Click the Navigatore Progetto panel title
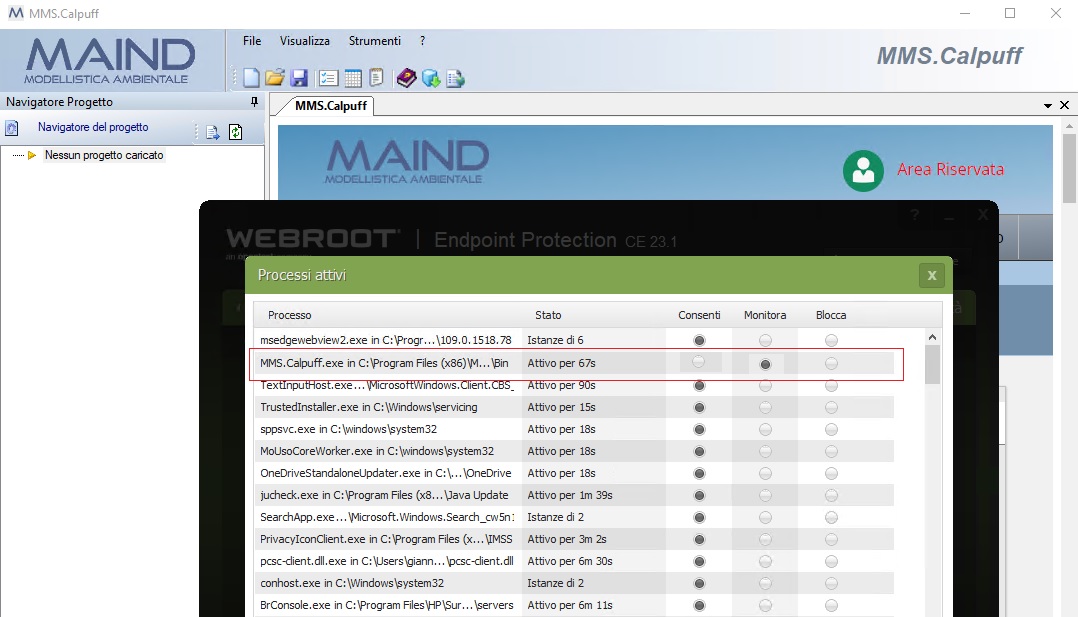Viewport: 1078px width, 617px height. pos(59,102)
